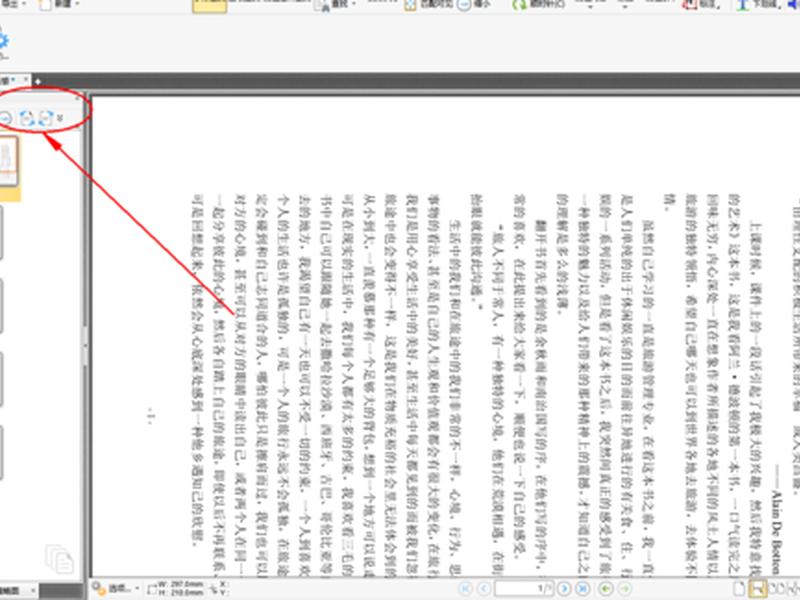Go to previous page button in status bar

click(484, 588)
